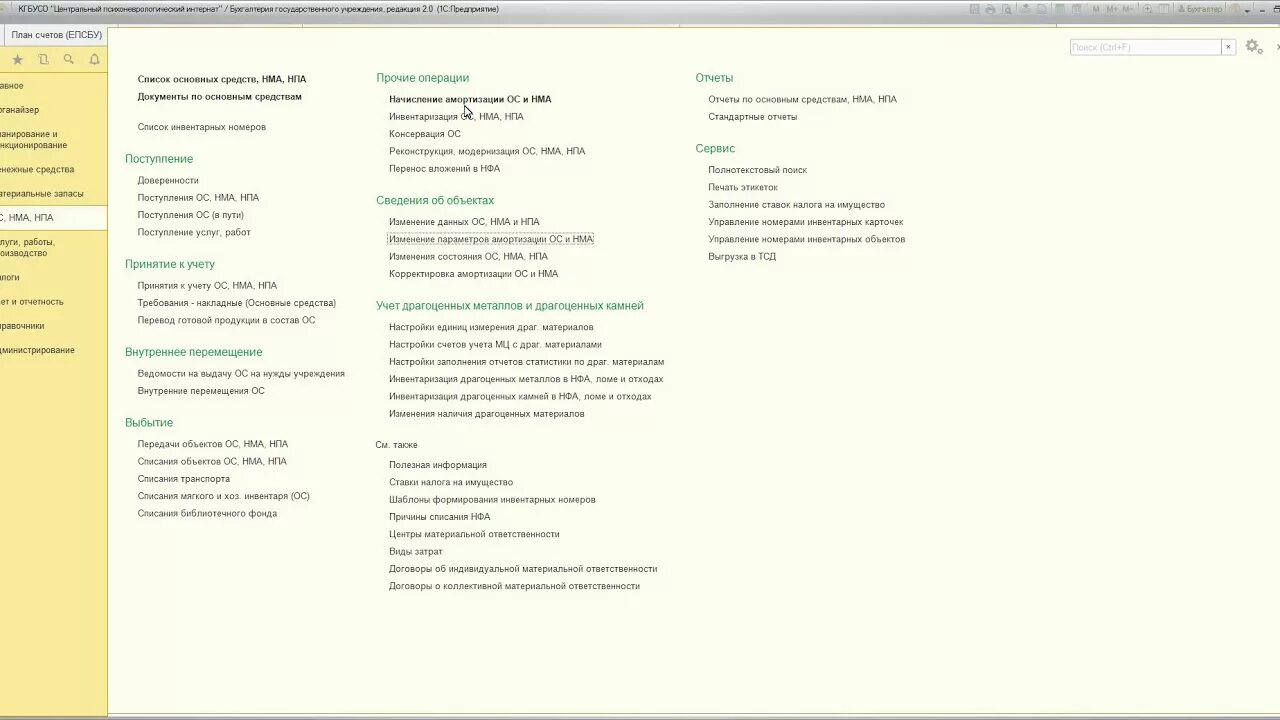Open the Учет и отчетность section
The width and height of the screenshot is (1280, 720).
32,301
